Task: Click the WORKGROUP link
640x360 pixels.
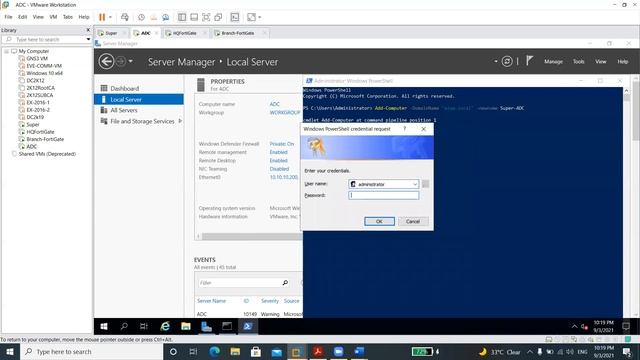Action: click(285, 113)
